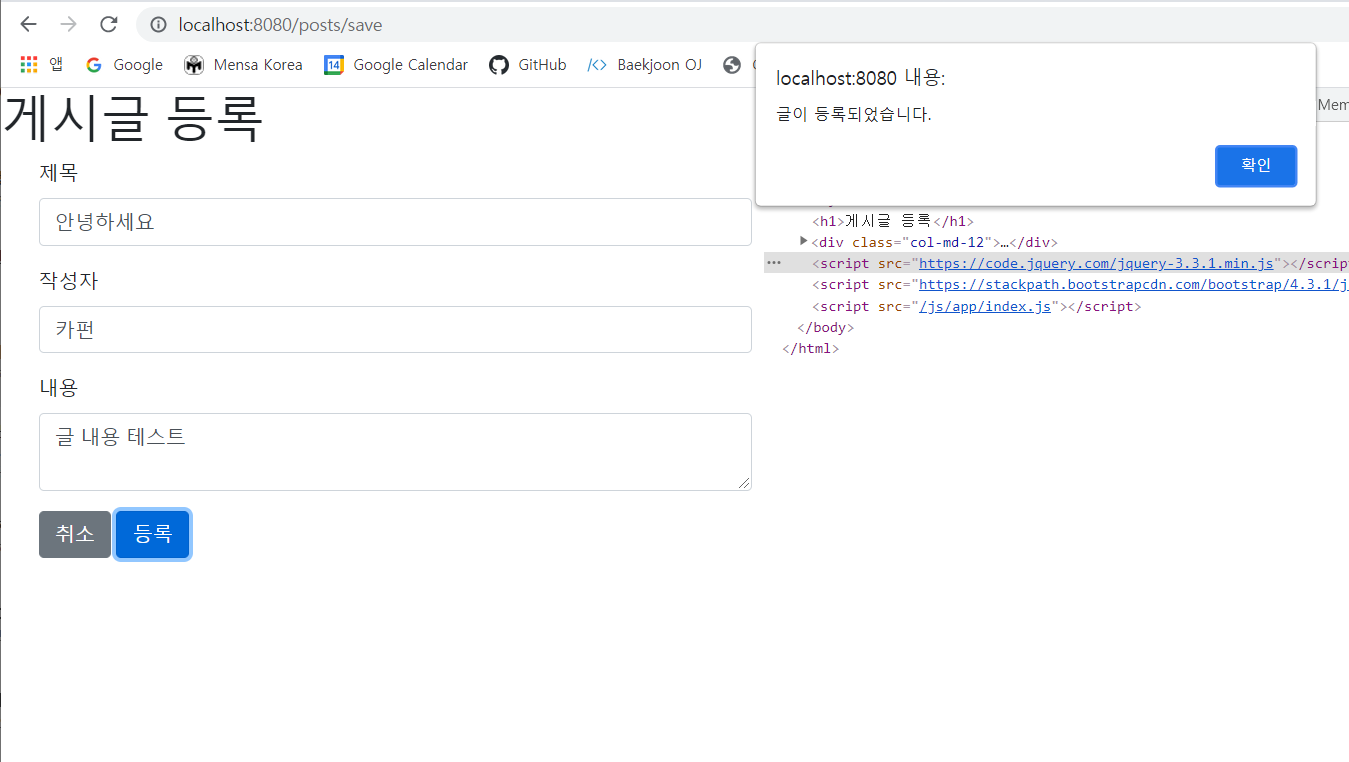Open the Mensa Korea bookmark

[243, 65]
